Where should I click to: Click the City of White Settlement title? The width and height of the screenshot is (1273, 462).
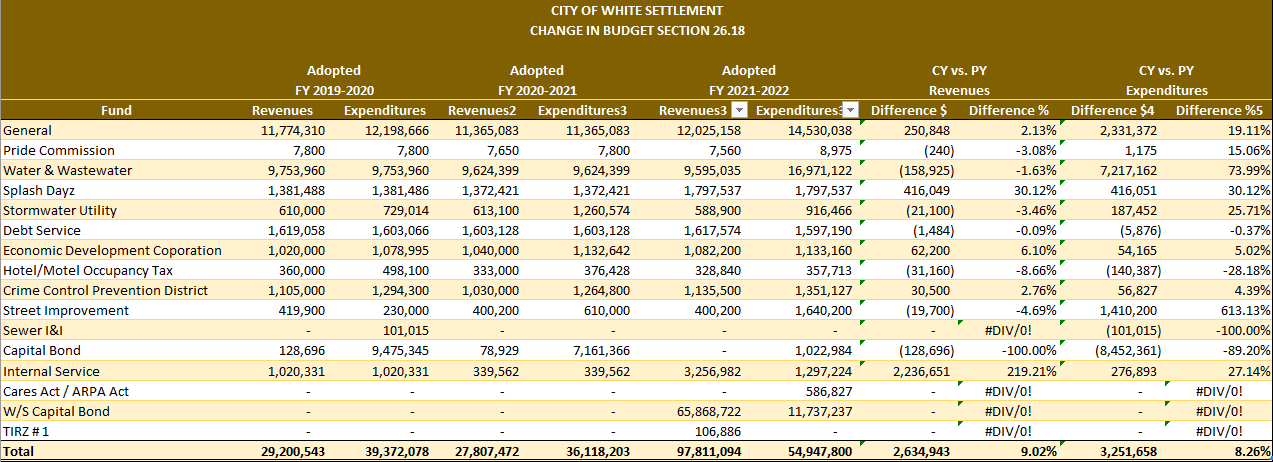[x=636, y=11]
